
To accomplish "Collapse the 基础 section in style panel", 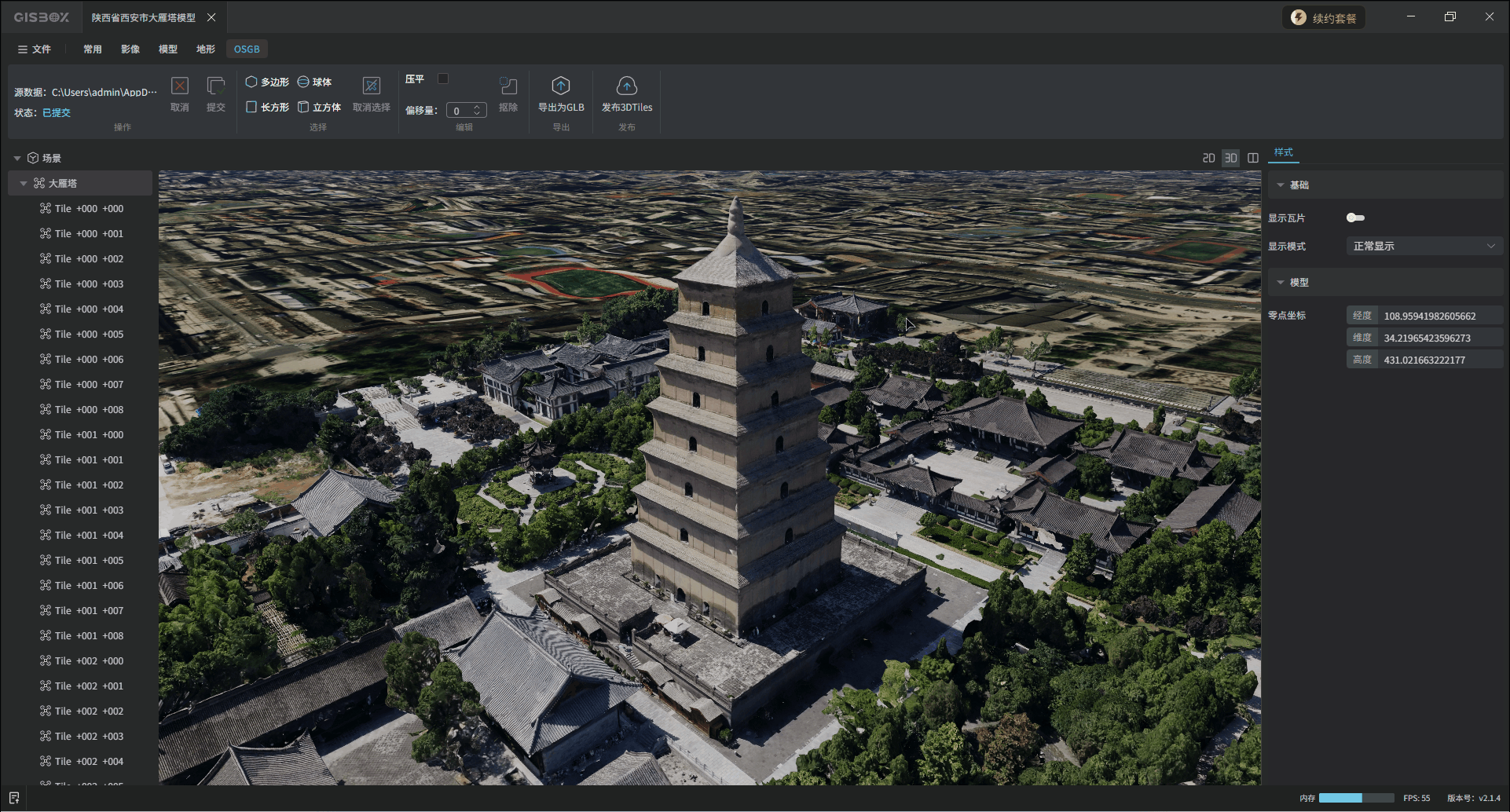I will (1281, 185).
